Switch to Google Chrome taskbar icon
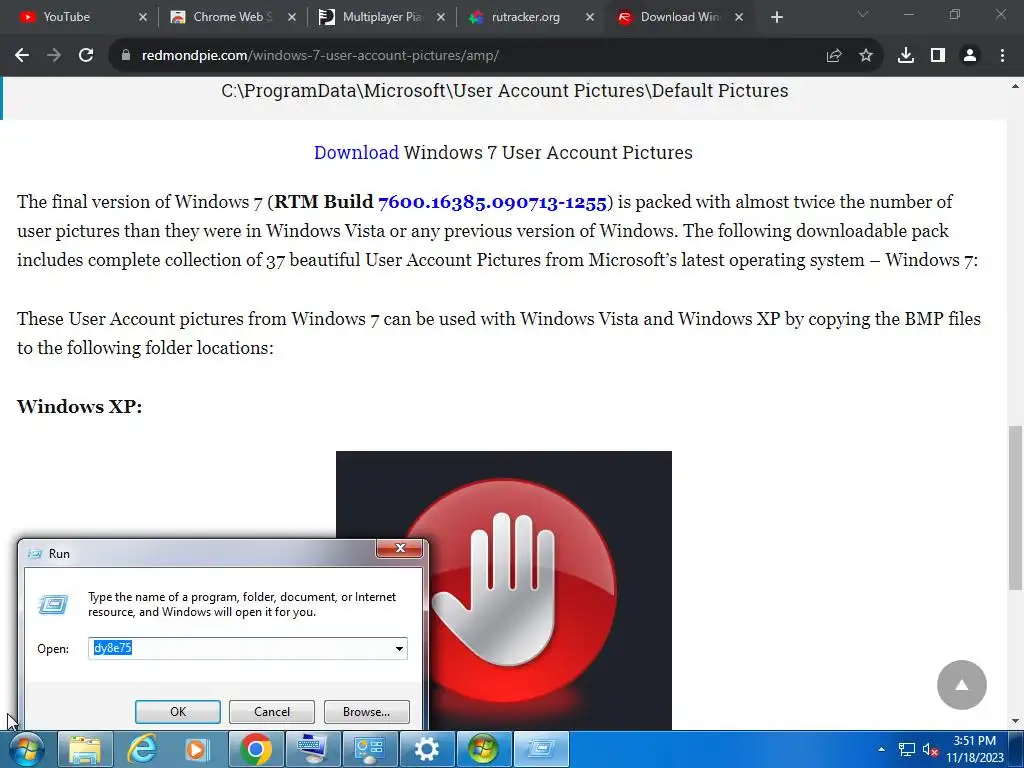 pyautogui.click(x=255, y=749)
